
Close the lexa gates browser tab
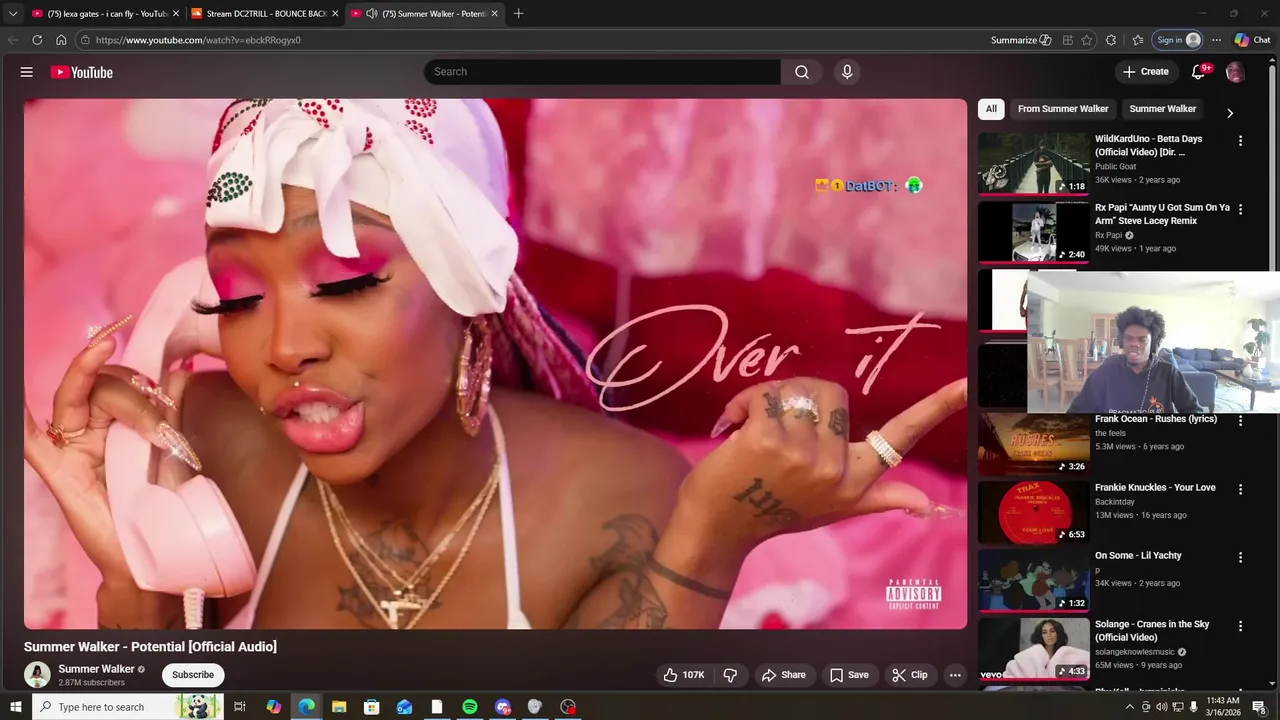click(176, 14)
